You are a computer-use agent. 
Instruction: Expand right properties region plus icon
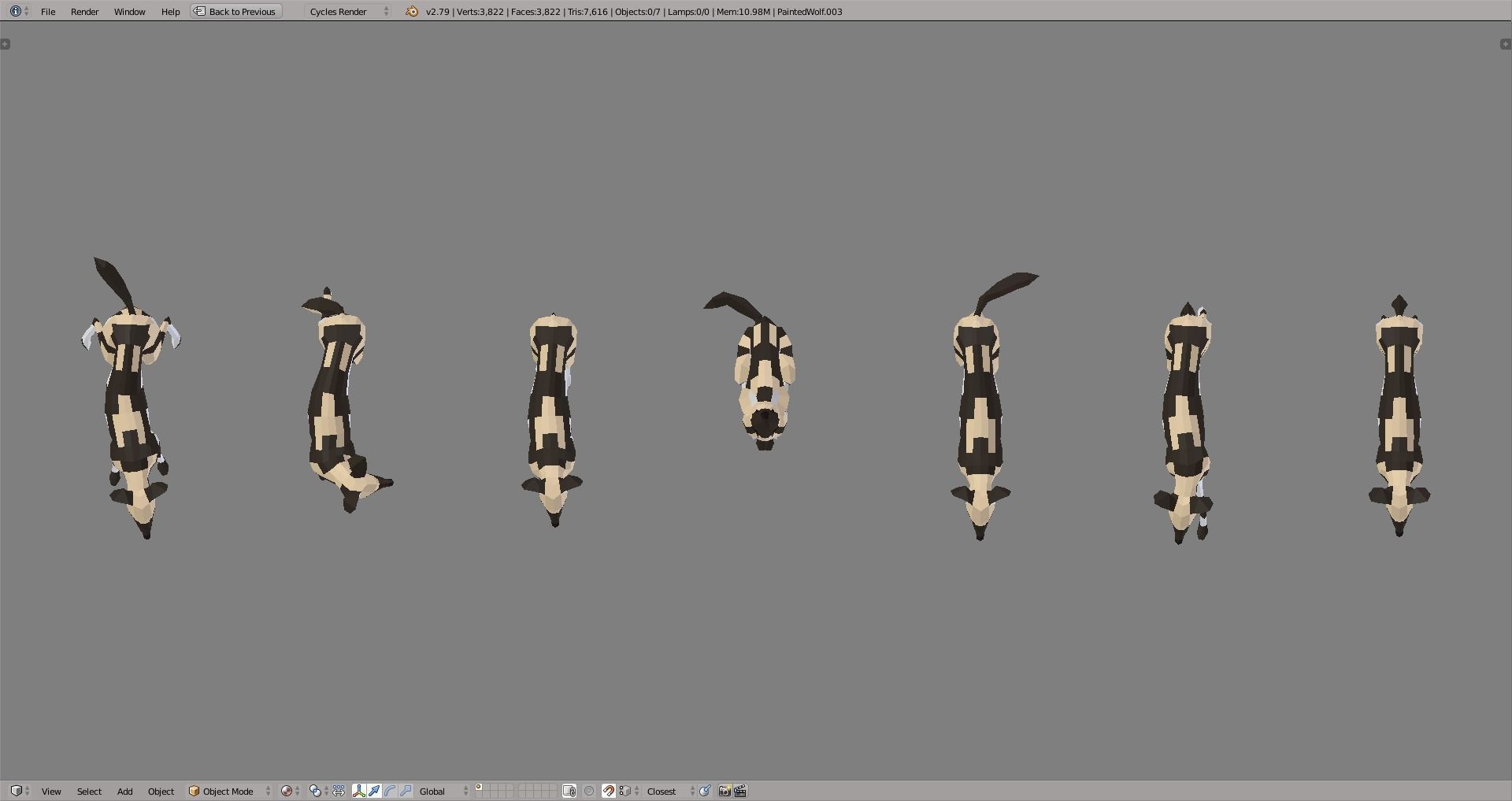[x=1506, y=44]
